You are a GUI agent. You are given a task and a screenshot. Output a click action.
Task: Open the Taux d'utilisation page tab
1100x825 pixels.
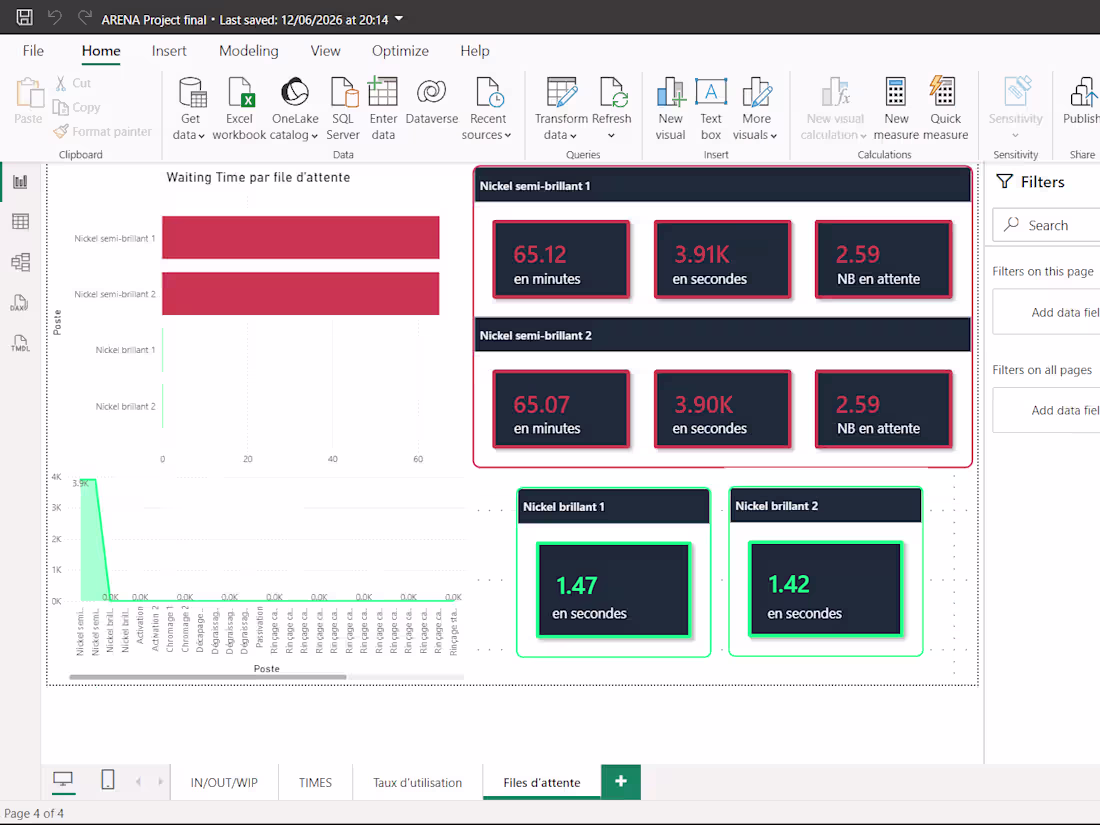point(417,782)
